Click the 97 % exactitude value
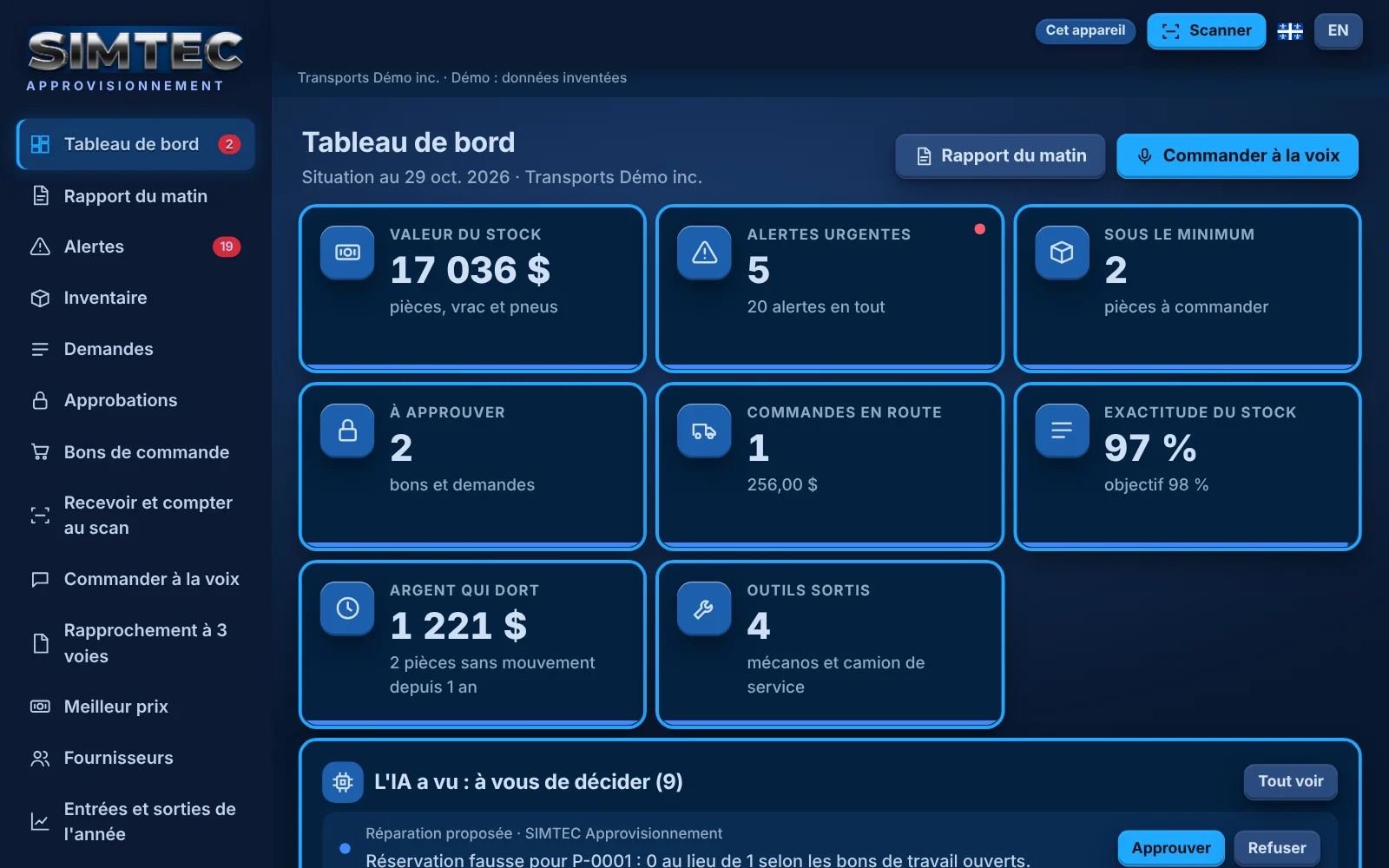 [x=1150, y=448]
